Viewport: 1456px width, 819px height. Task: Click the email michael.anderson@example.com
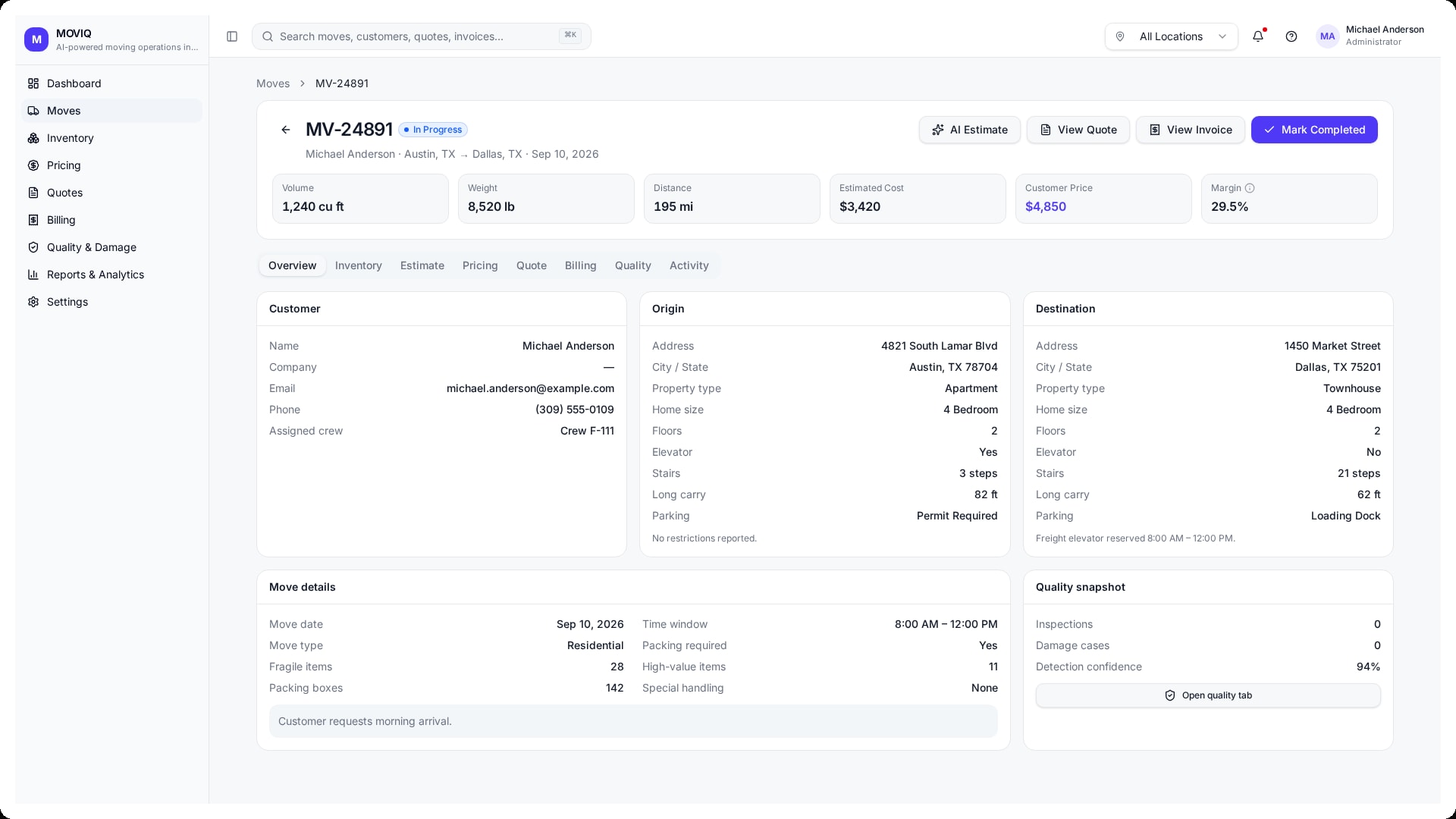(x=530, y=388)
